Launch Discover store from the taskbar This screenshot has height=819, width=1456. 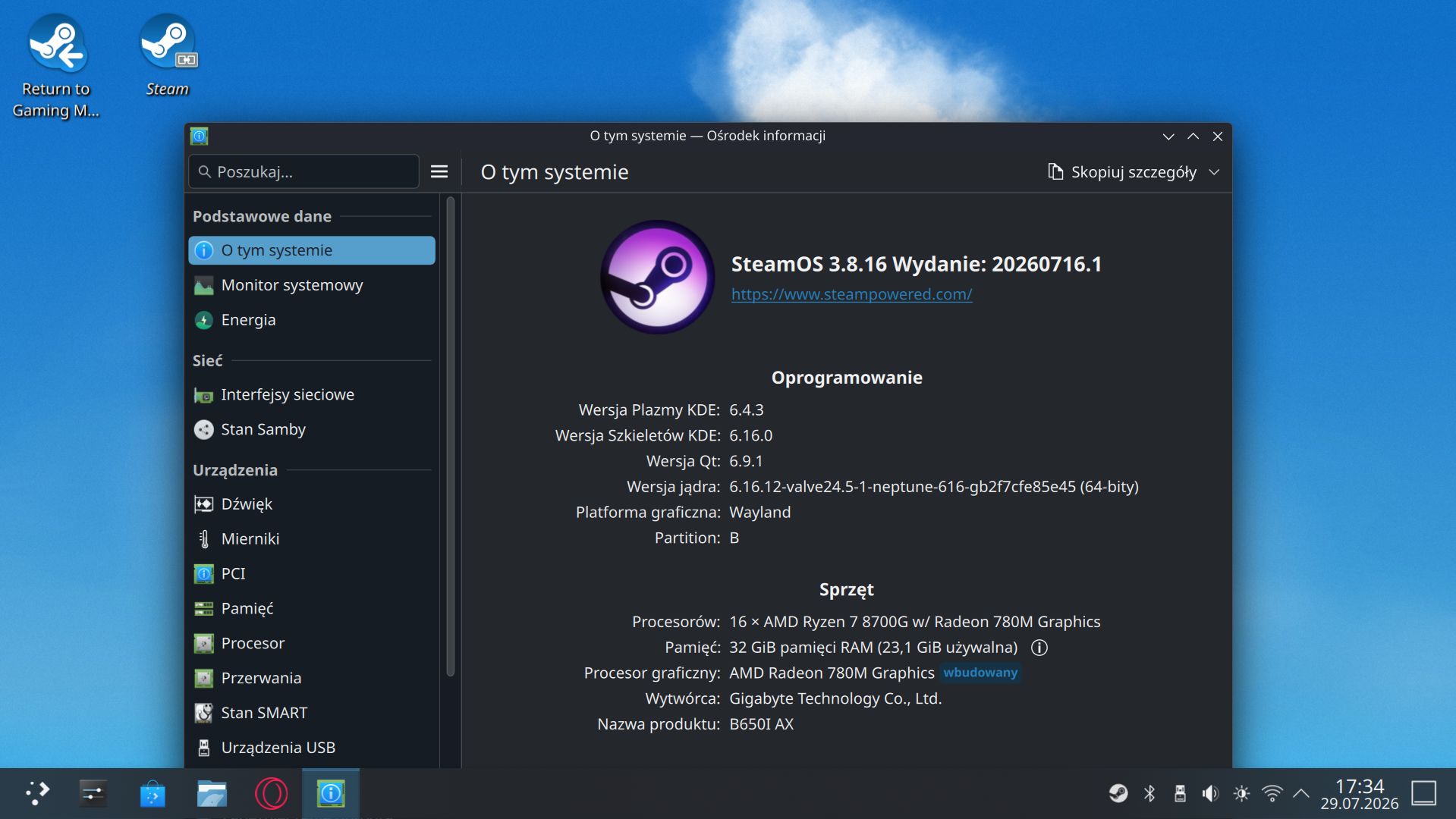pos(153,793)
